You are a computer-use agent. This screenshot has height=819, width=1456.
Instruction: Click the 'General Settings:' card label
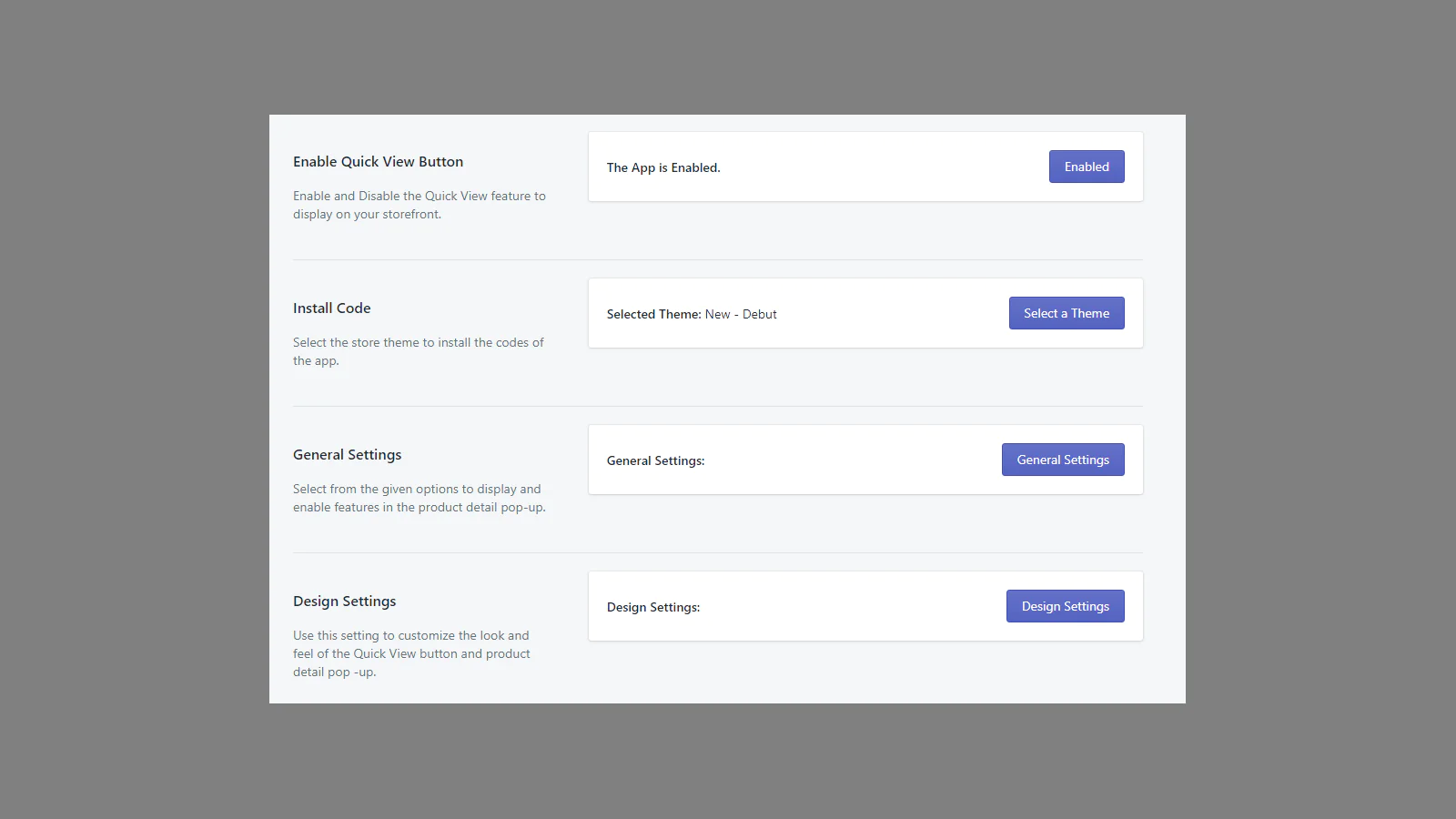(655, 460)
